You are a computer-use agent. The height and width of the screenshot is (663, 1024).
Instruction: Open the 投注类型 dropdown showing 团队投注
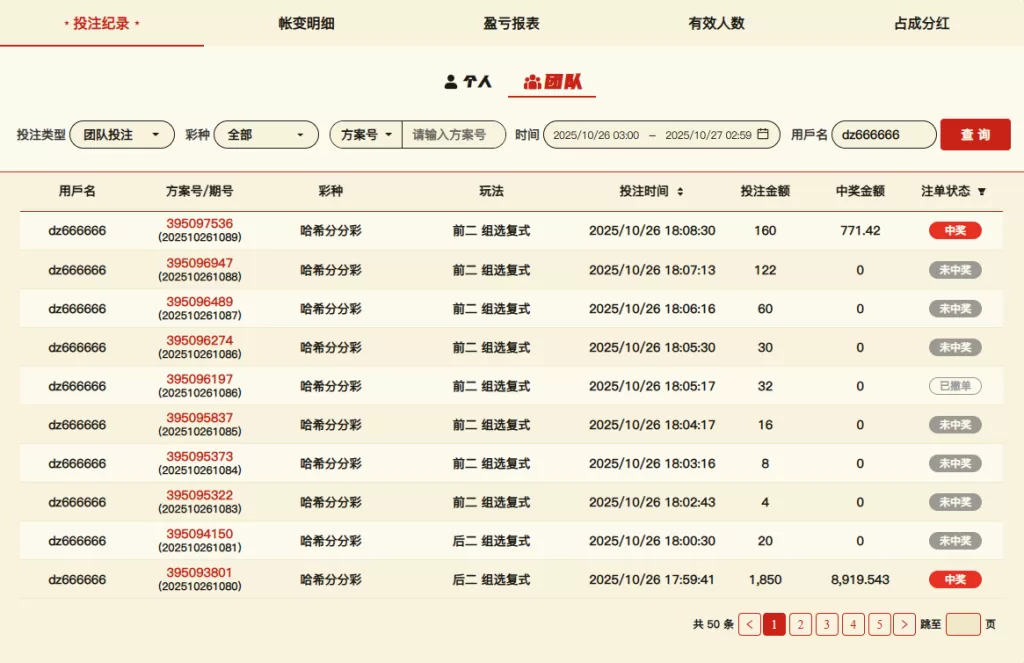click(x=121, y=135)
